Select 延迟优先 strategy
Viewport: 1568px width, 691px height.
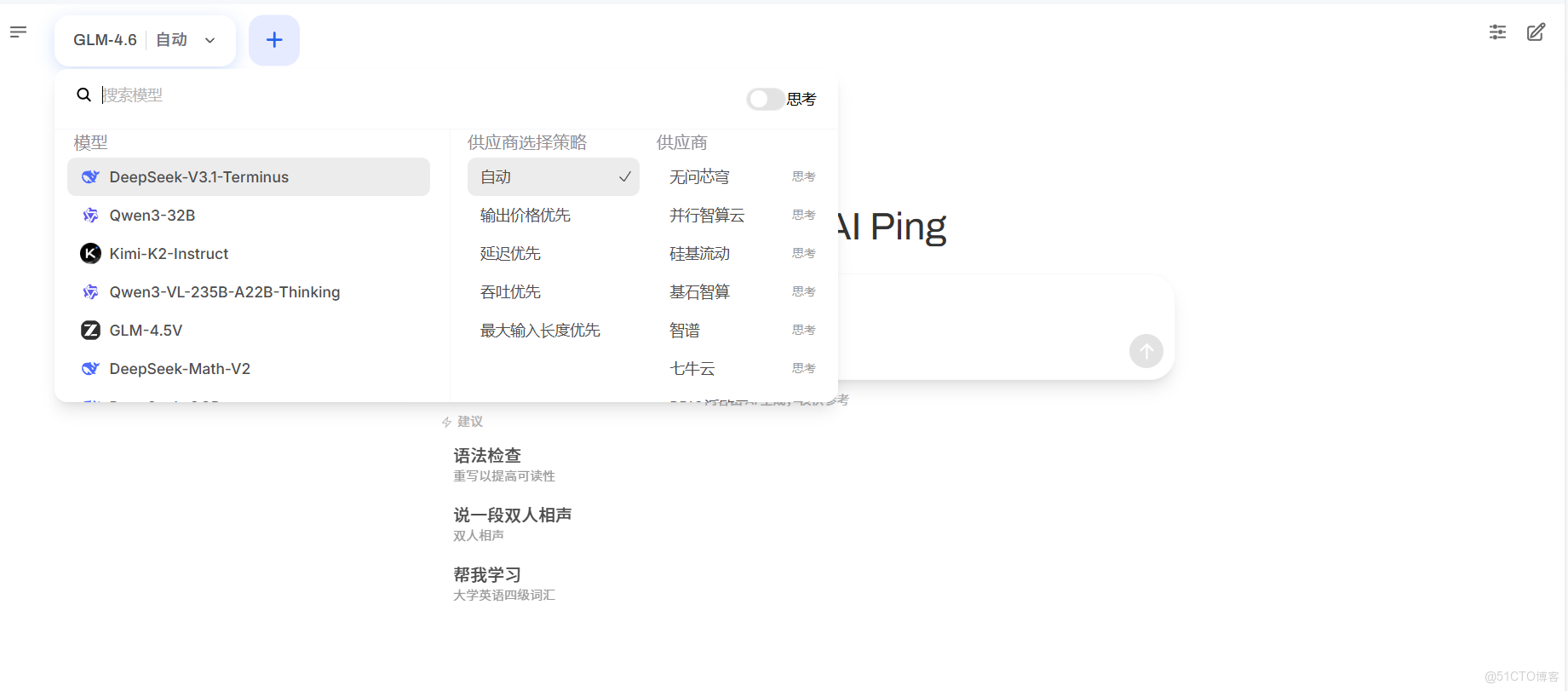[x=554, y=254]
